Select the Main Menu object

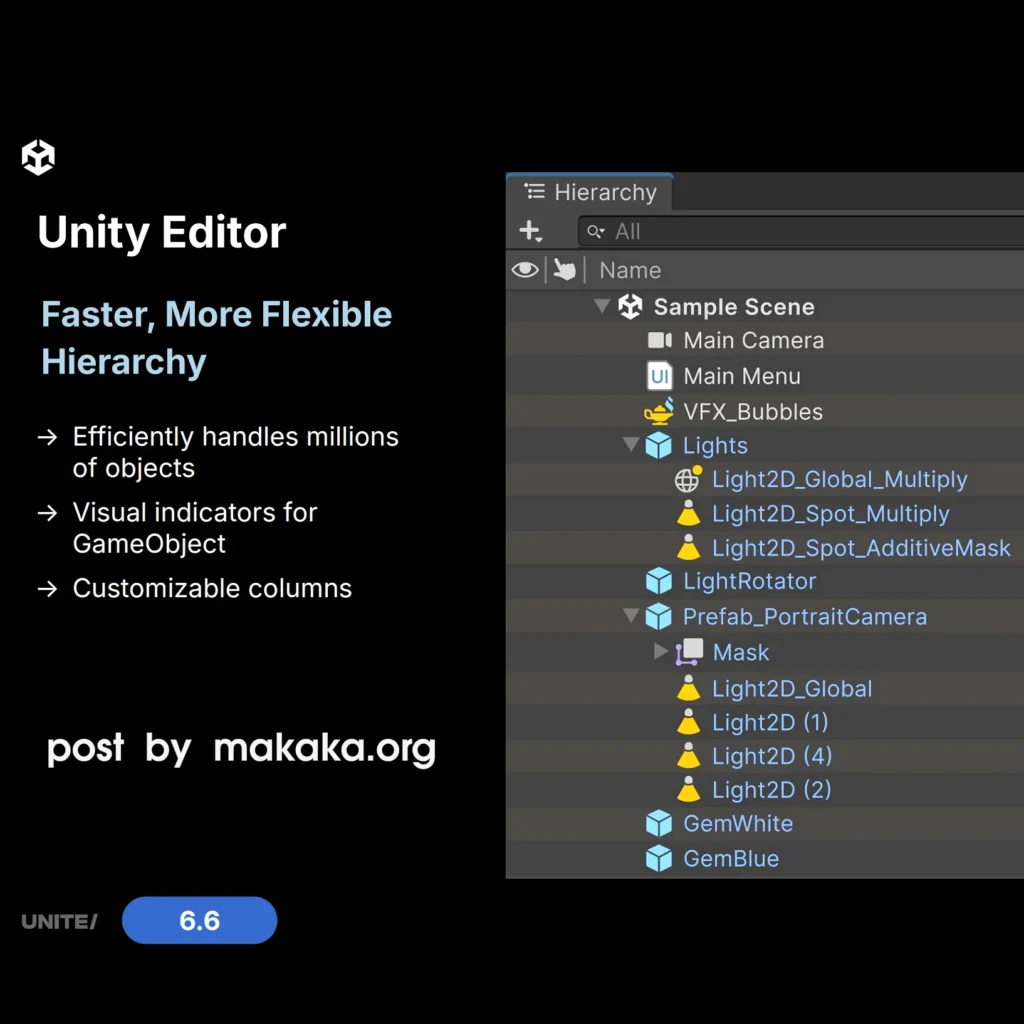click(x=742, y=376)
